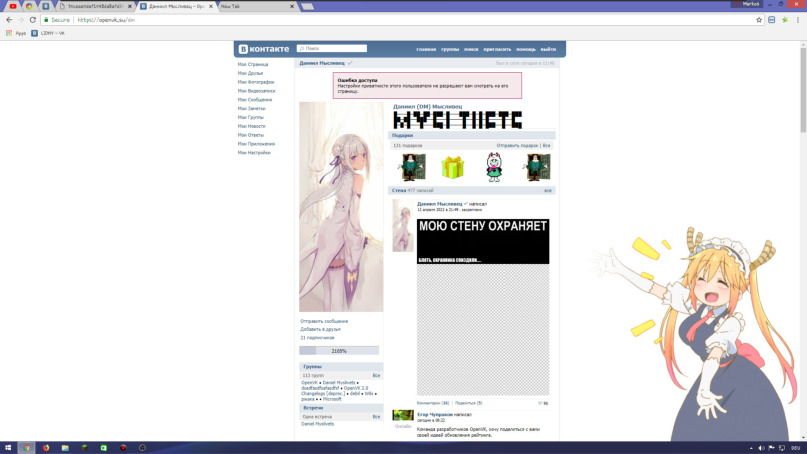The height and width of the screenshot is (454, 807).
Task: Open группы in header menu
Action: coord(450,49)
